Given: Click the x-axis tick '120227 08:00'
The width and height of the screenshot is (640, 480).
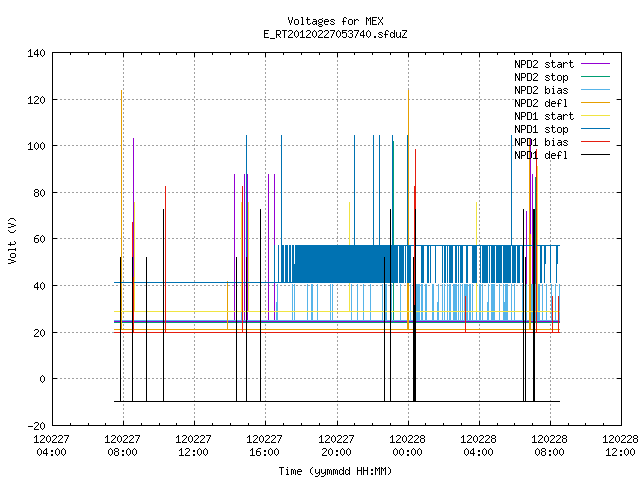Looking at the screenshot, I should (122, 446).
